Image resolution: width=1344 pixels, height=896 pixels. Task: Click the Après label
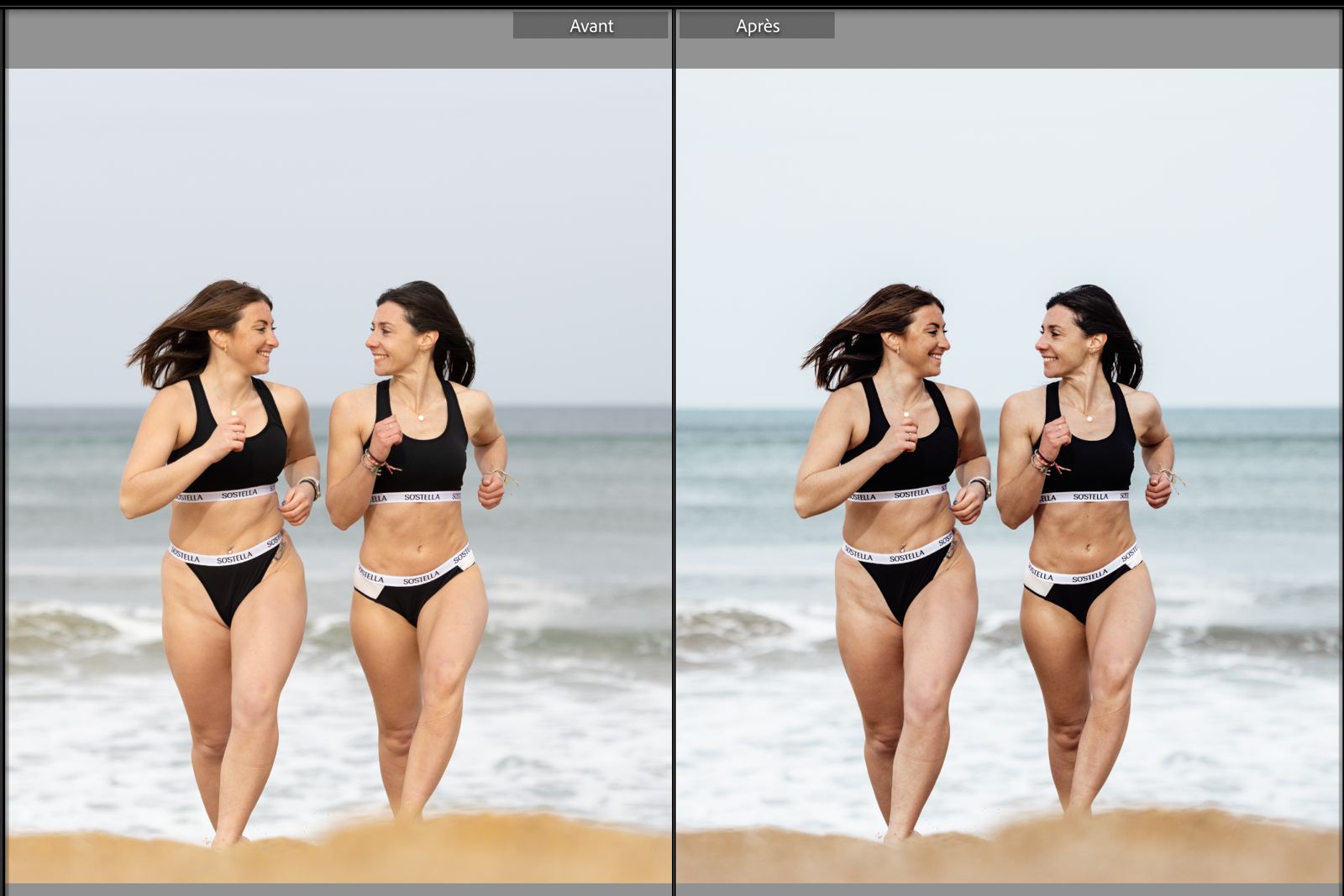pos(757,26)
